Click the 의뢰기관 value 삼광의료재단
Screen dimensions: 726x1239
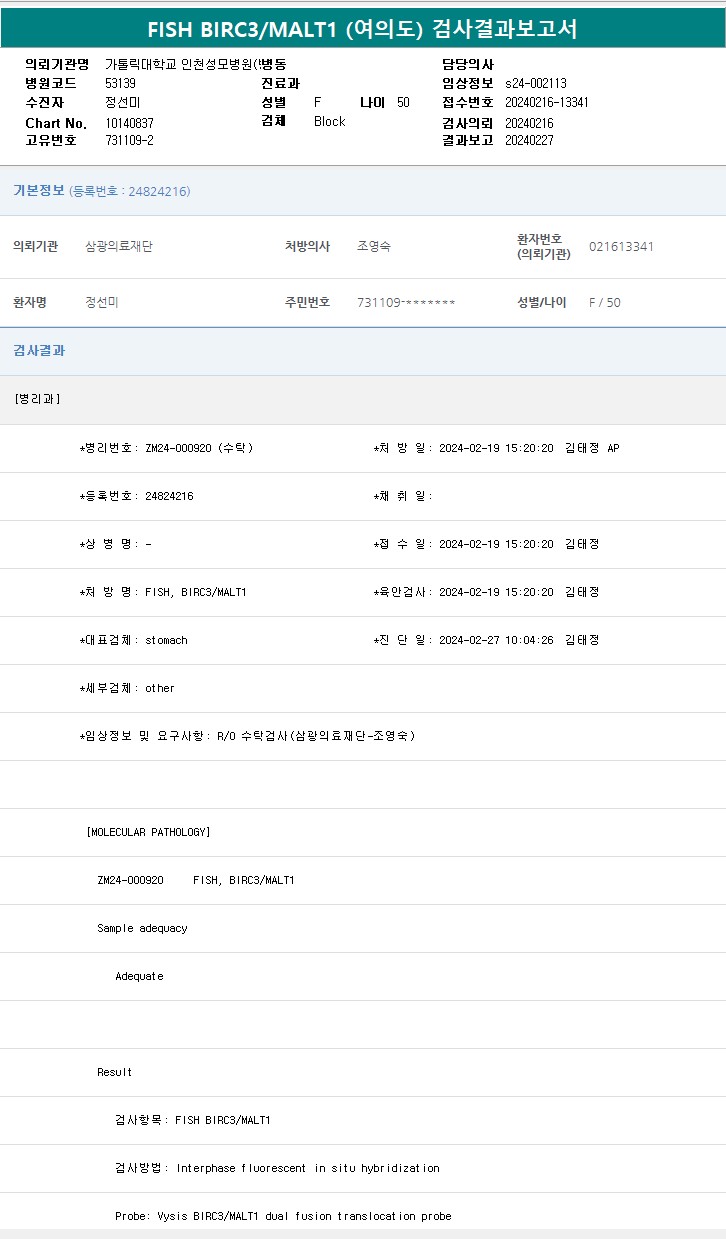[119, 246]
